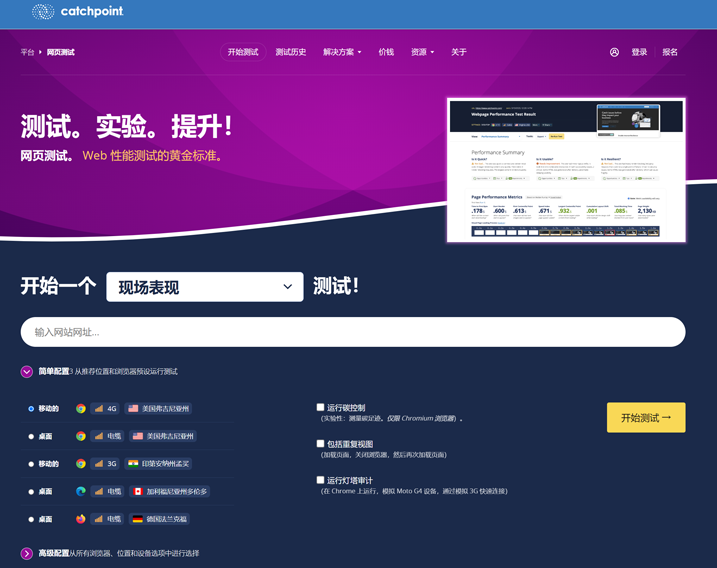Expand the 高级配置 section
This screenshot has width=717, height=568.
click(x=27, y=553)
